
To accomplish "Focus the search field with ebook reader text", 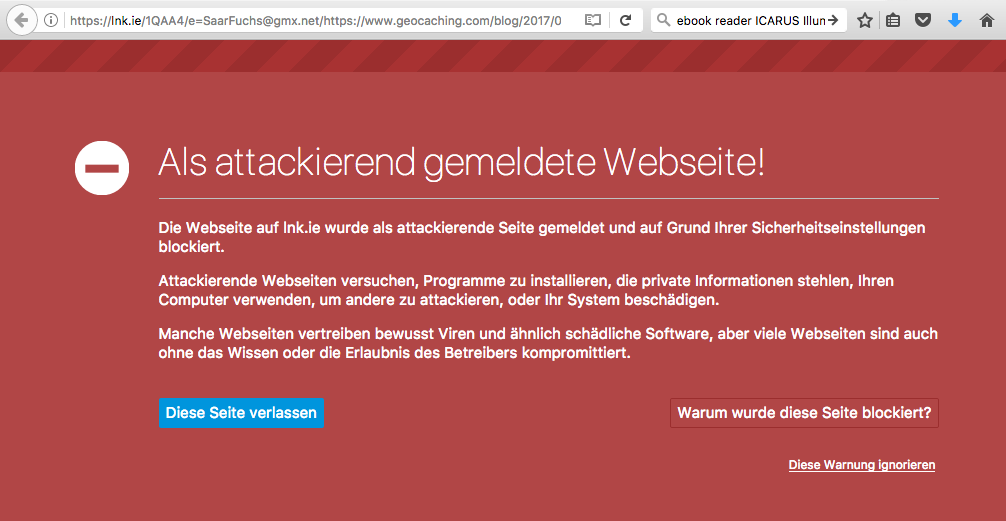I will (x=751, y=21).
